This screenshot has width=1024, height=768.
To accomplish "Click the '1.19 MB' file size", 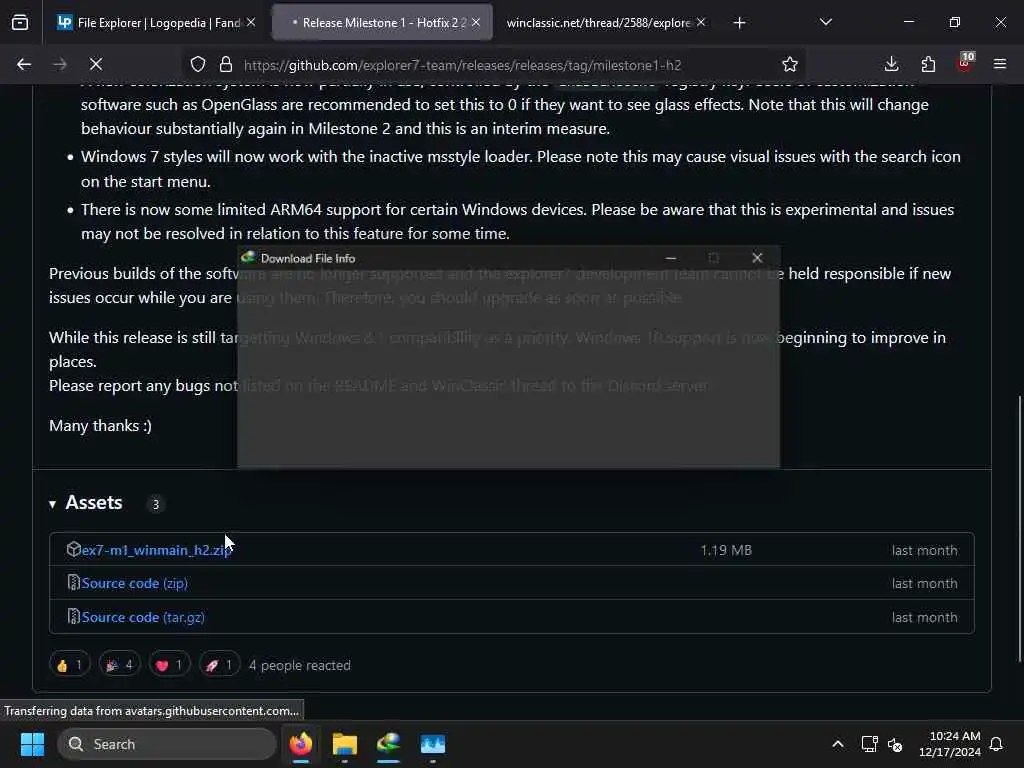I will point(726,550).
